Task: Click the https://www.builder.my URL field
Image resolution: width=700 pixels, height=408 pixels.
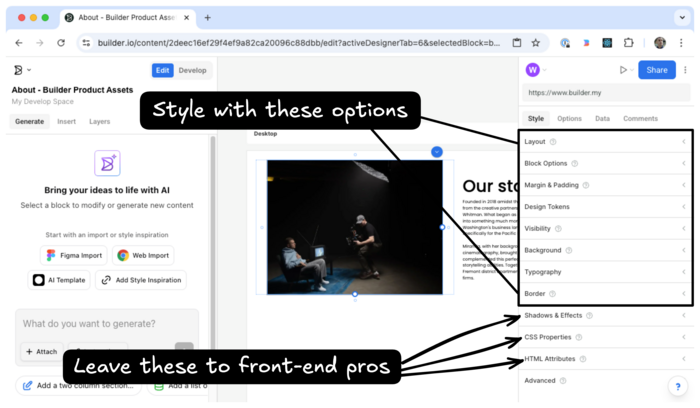Action: (x=606, y=93)
